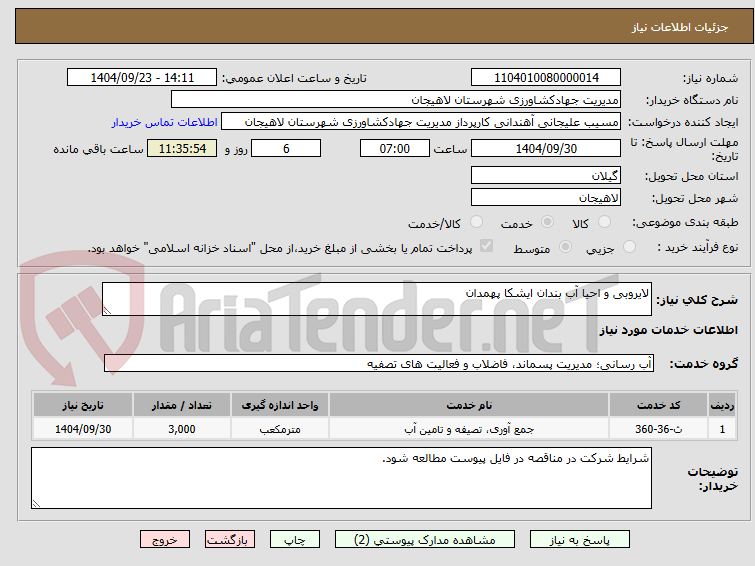Click the شماره نیاز number field
Screen dimensions: 755x566
546,78
